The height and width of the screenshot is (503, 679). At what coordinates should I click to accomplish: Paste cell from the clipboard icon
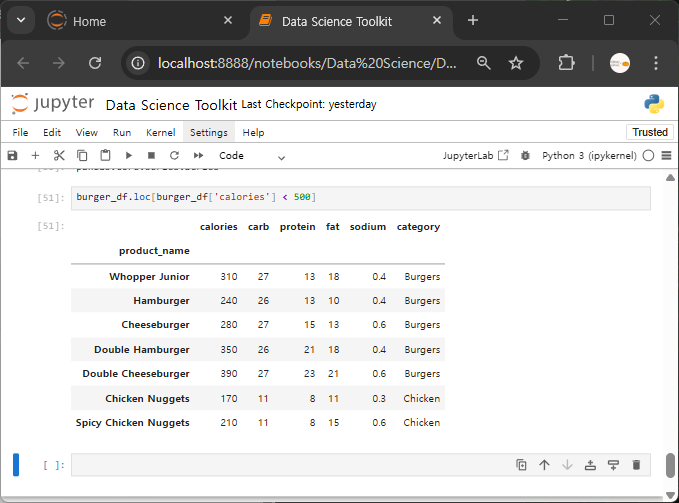click(105, 155)
